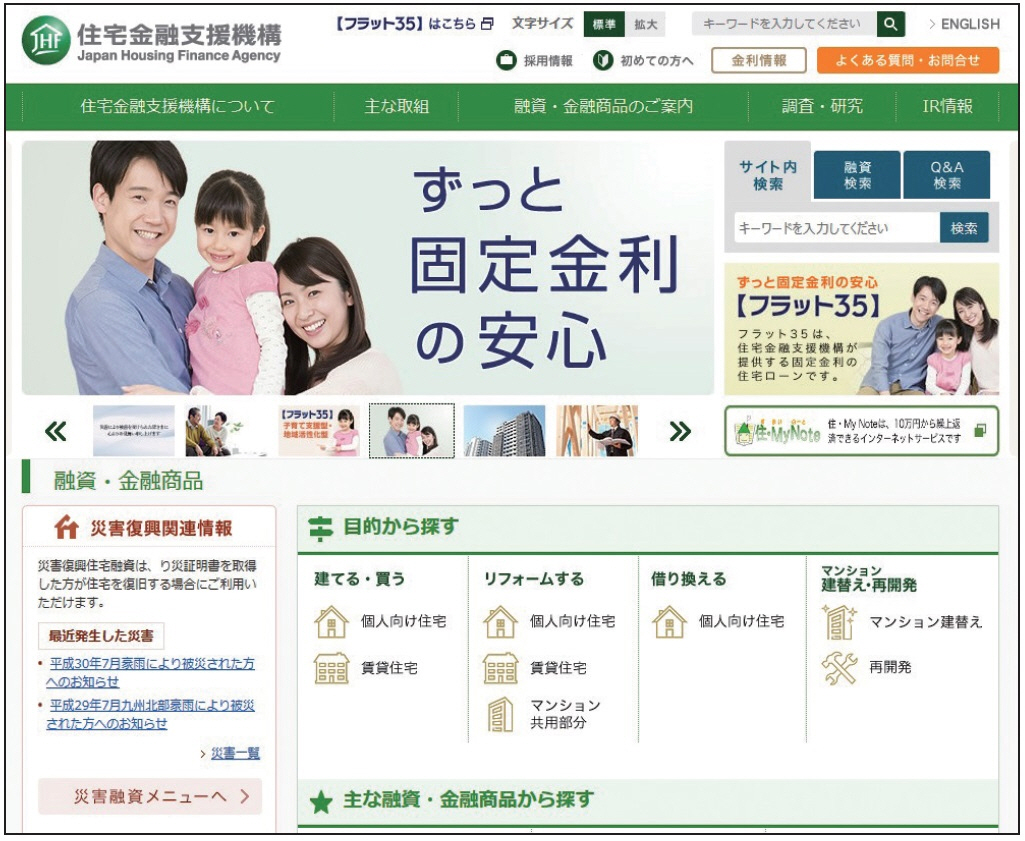Switch to the Q&A検索 tab

[x=946, y=175]
